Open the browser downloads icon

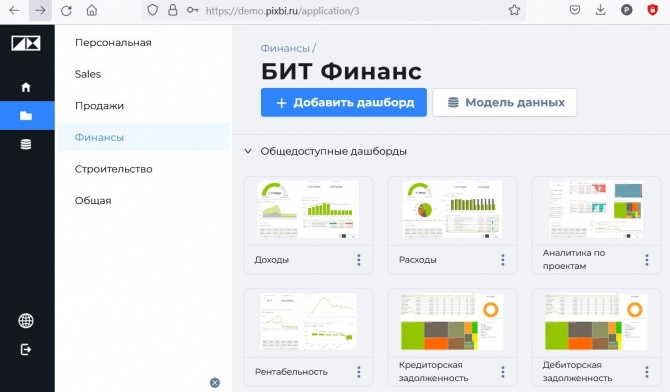tap(600, 10)
